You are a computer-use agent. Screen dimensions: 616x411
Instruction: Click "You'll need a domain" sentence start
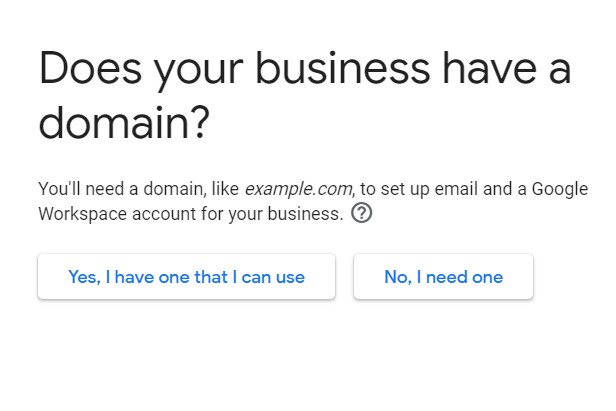(x=100, y=189)
